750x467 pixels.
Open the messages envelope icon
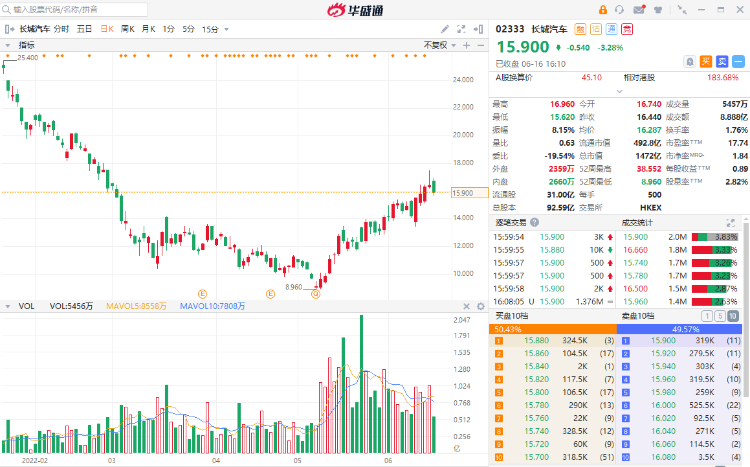(x=639, y=10)
